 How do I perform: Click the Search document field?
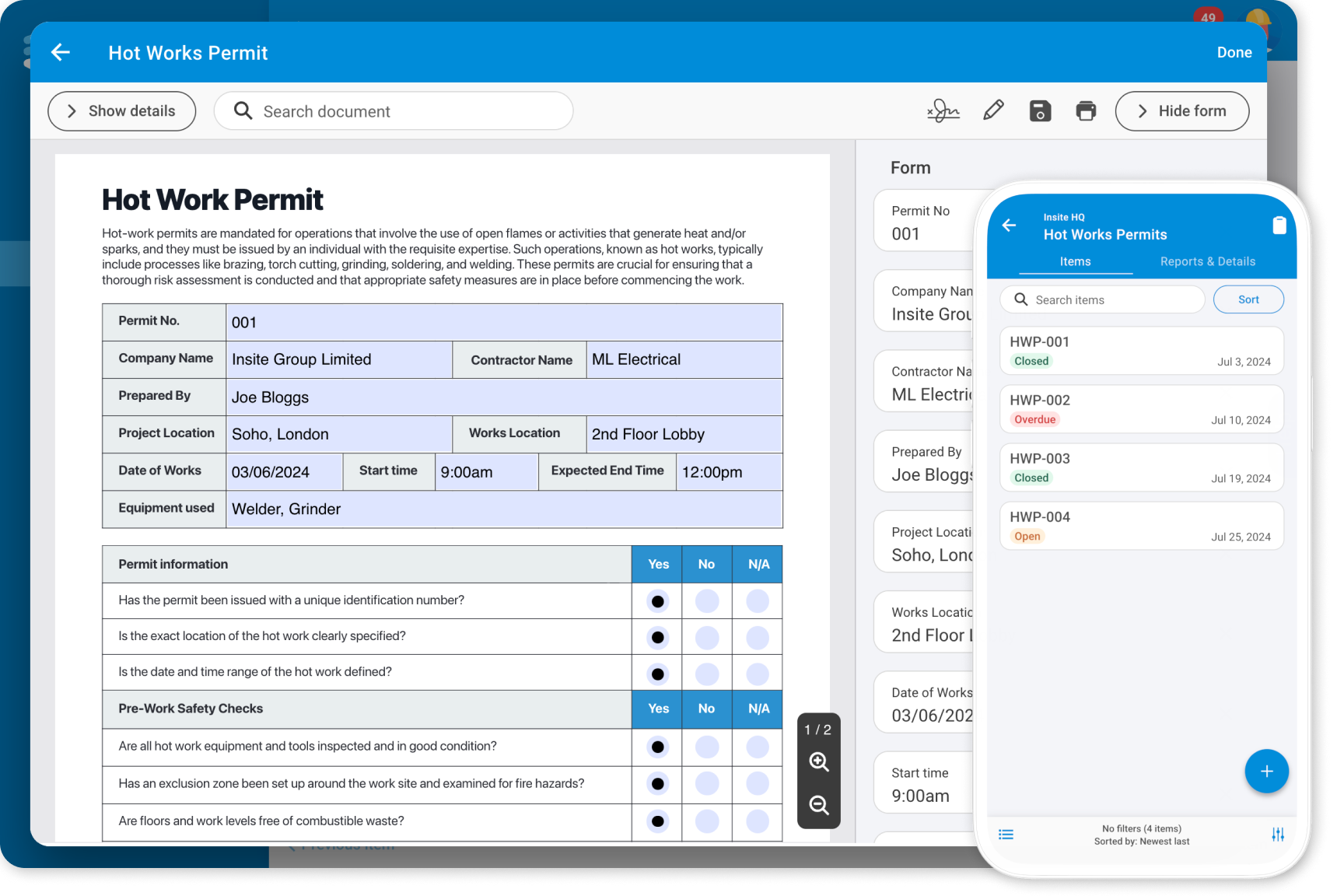(x=393, y=111)
